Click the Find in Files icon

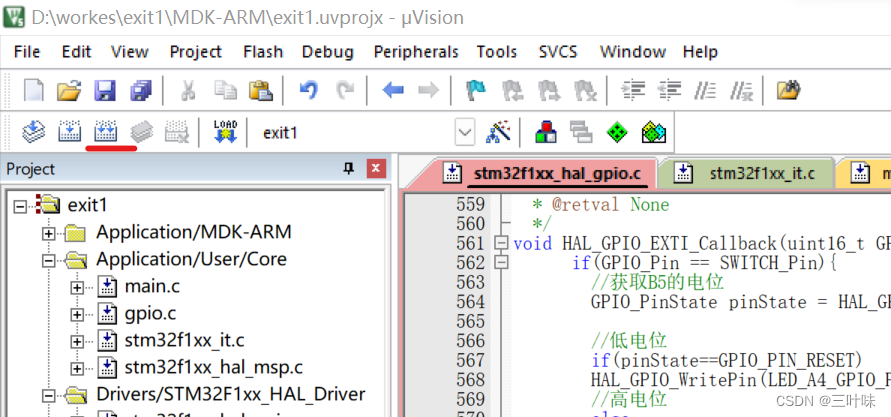pyautogui.click(x=789, y=90)
